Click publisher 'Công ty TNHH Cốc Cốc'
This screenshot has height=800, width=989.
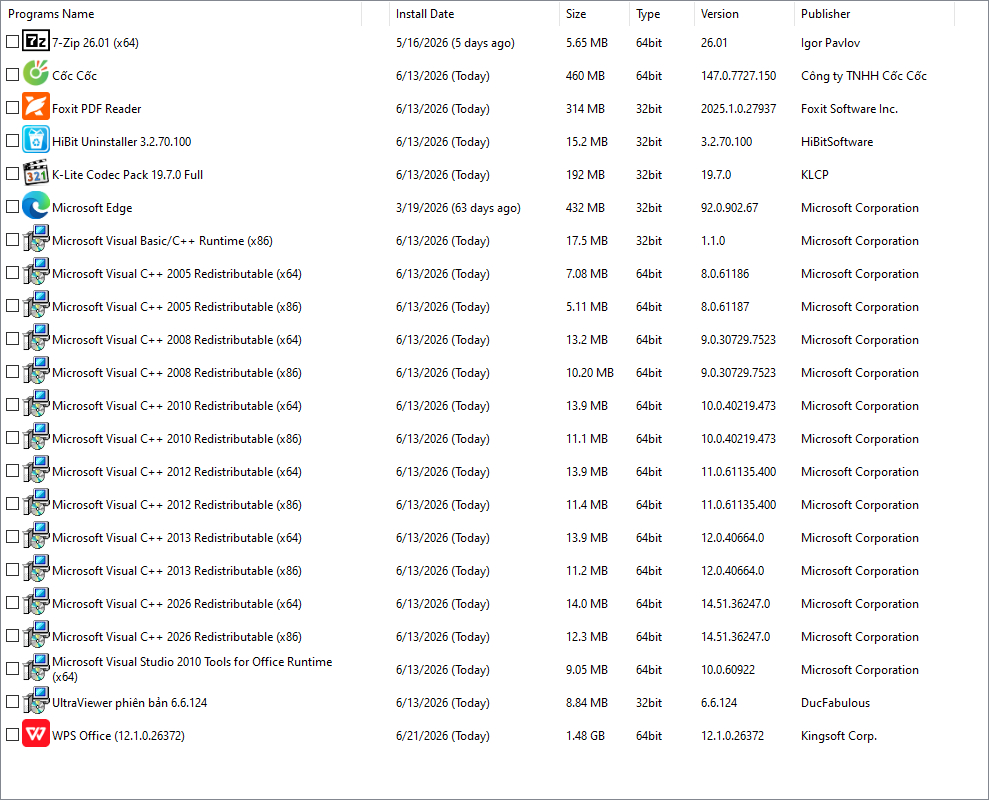[863, 76]
